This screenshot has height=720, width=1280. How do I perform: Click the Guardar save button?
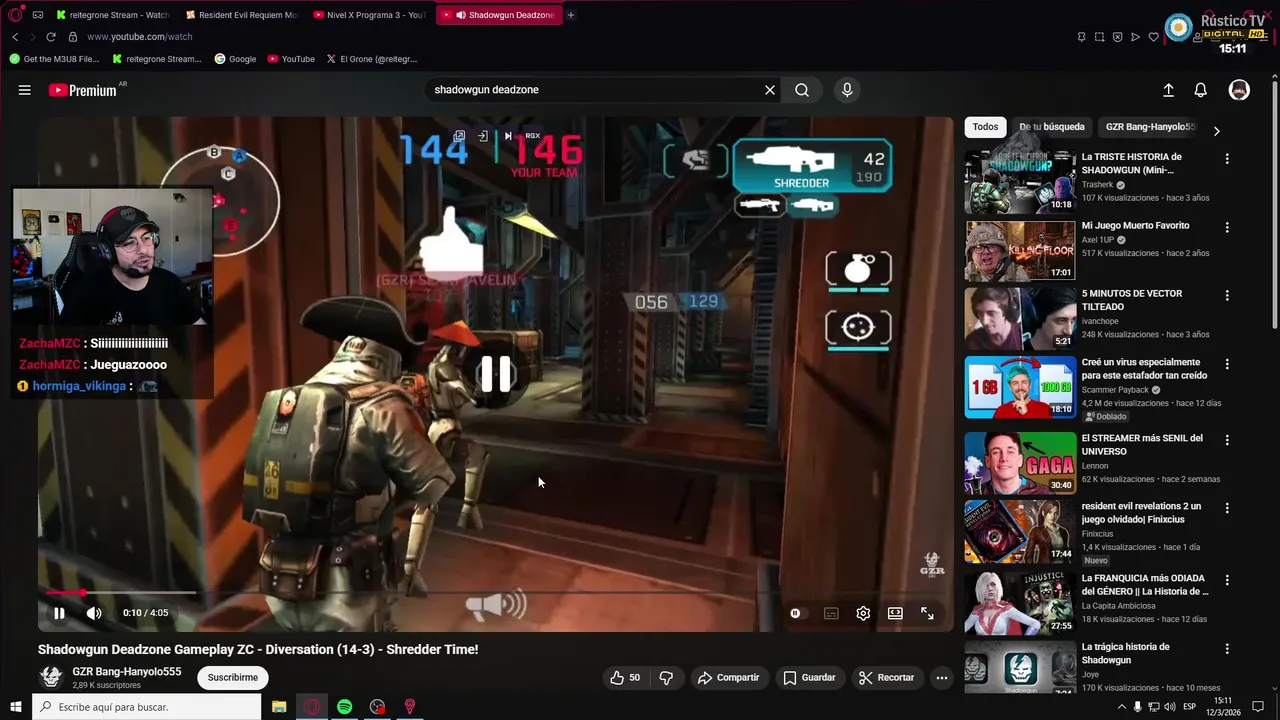(x=809, y=678)
